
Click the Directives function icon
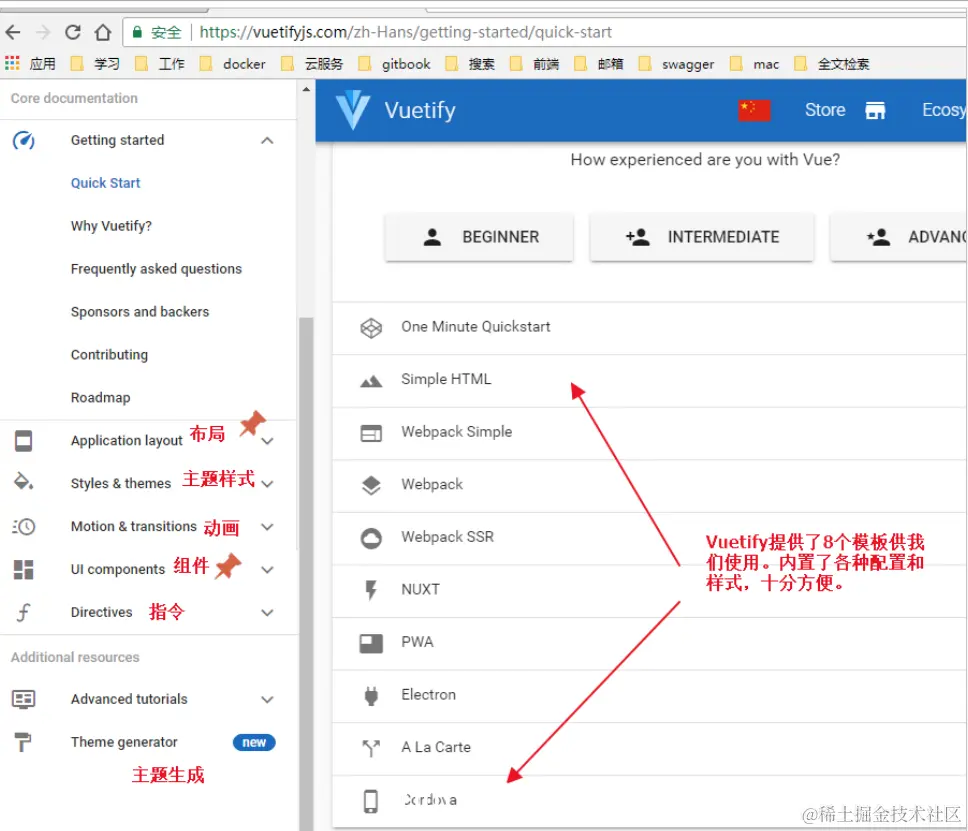pos(23,612)
